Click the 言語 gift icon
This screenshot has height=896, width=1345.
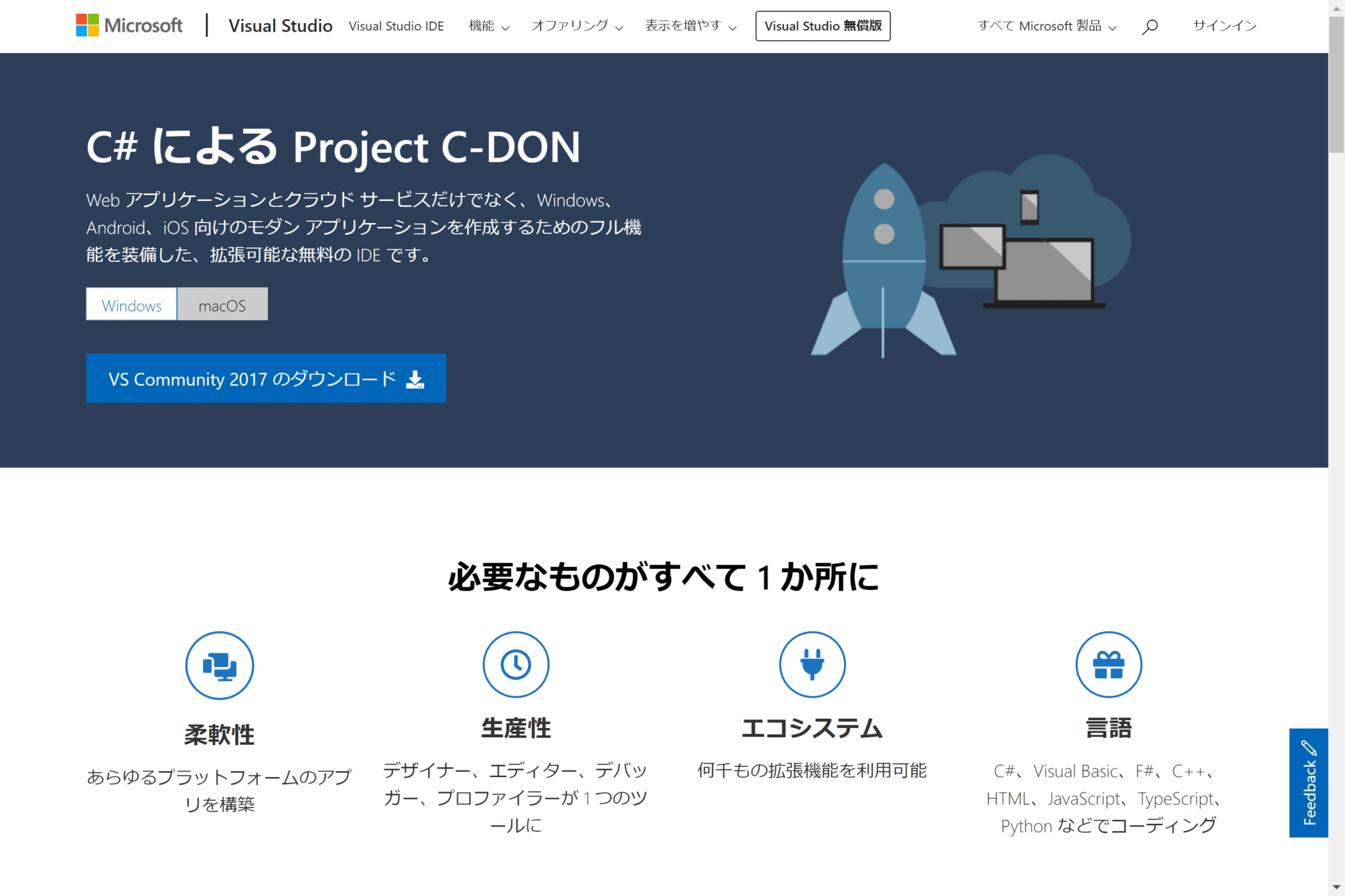pos(1109,664)
